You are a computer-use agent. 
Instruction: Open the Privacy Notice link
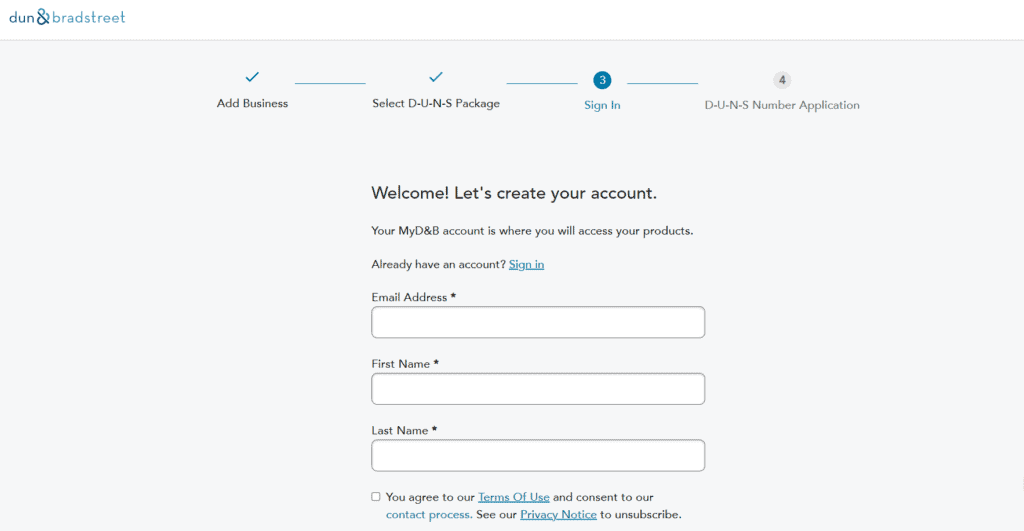coord(558,515)
